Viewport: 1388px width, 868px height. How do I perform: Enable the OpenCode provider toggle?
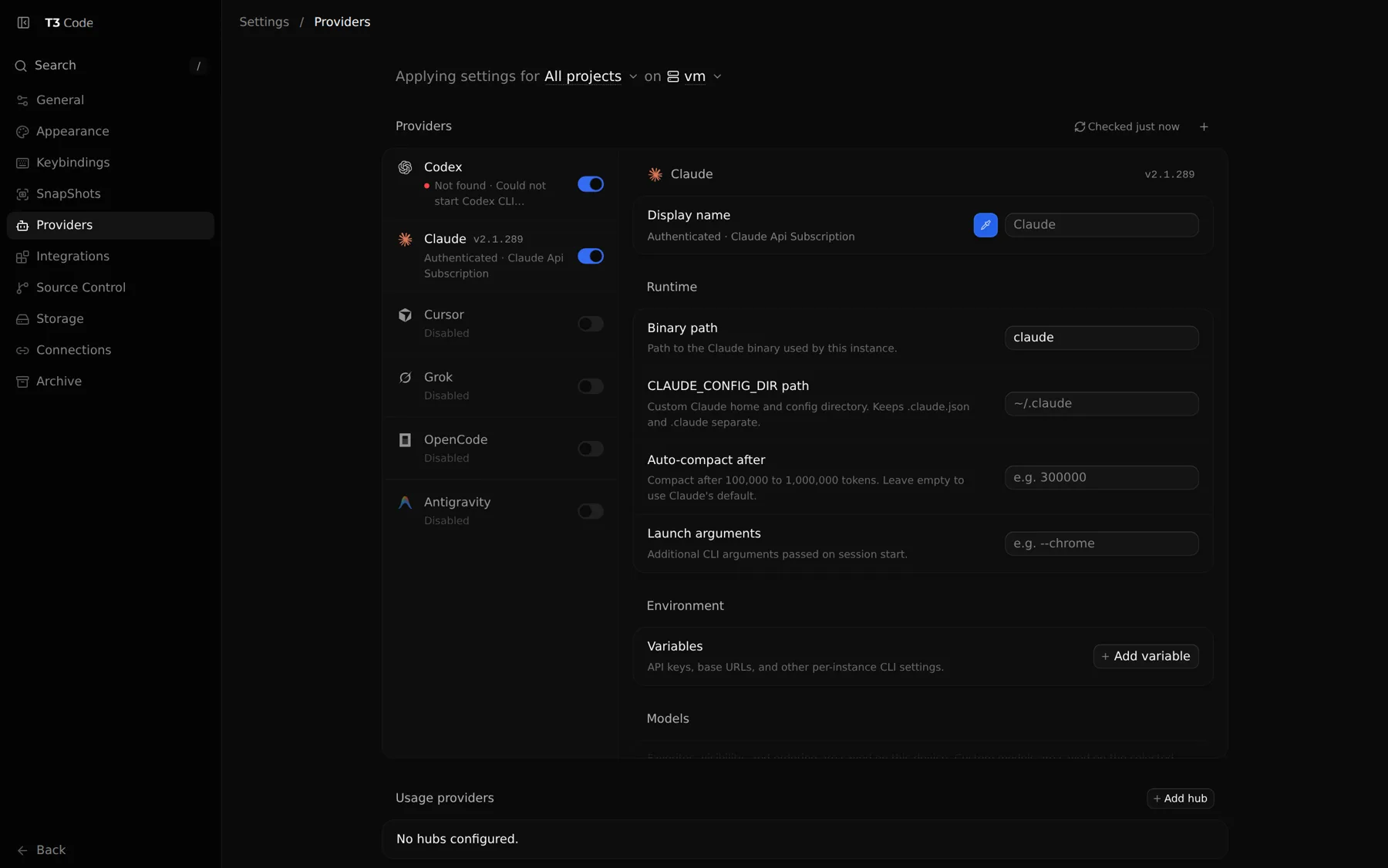(x=591, y=449)
